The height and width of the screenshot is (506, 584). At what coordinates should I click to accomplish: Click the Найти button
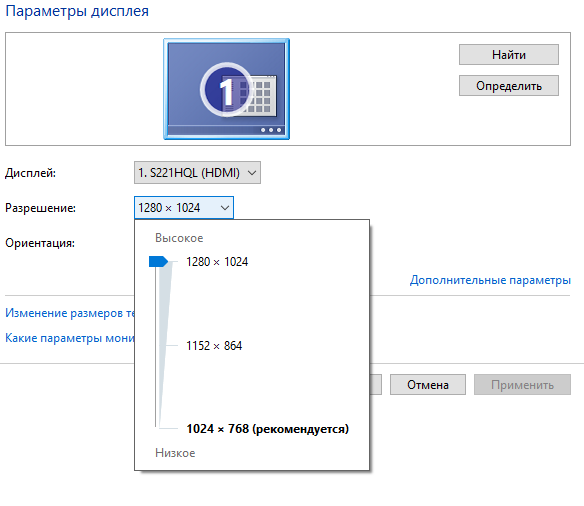click(x=509, y=55)
